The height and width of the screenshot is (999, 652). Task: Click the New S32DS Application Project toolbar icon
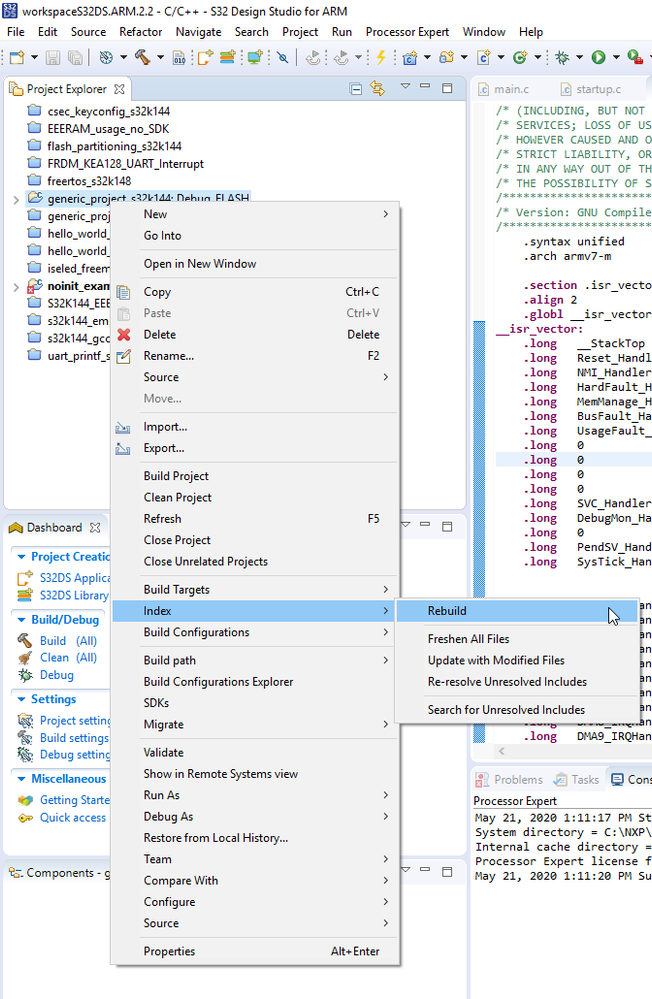(205, 57)
